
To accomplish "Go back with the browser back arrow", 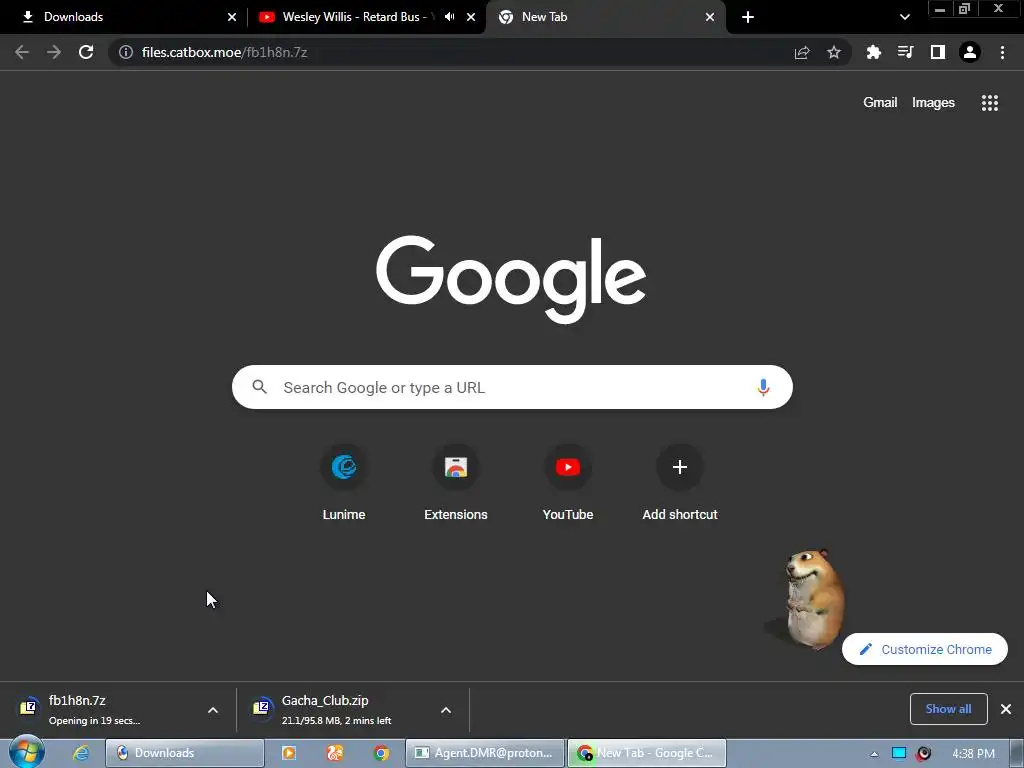I will [x=22, y=52].
